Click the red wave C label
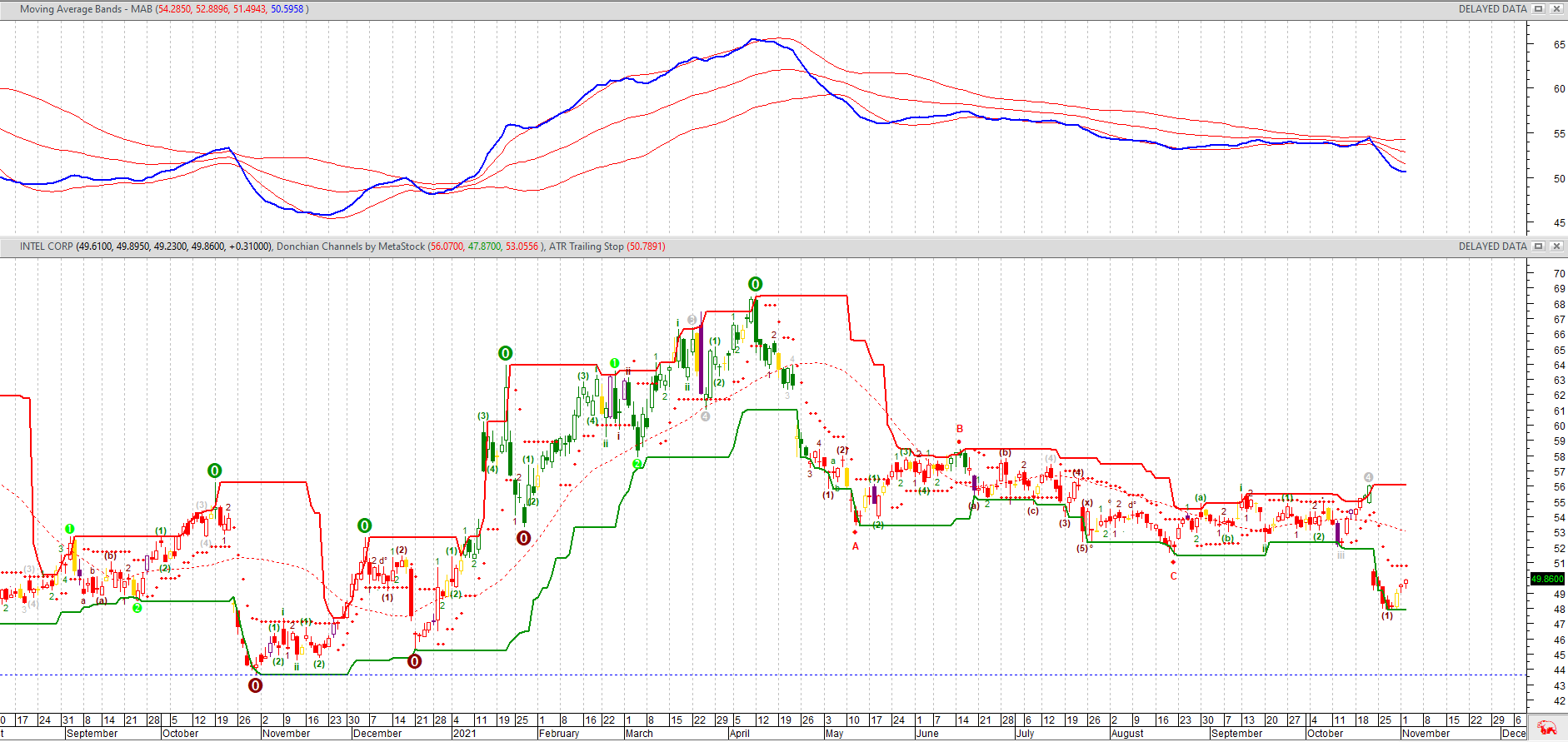The image size is (1568, 742). point(1174,575)
